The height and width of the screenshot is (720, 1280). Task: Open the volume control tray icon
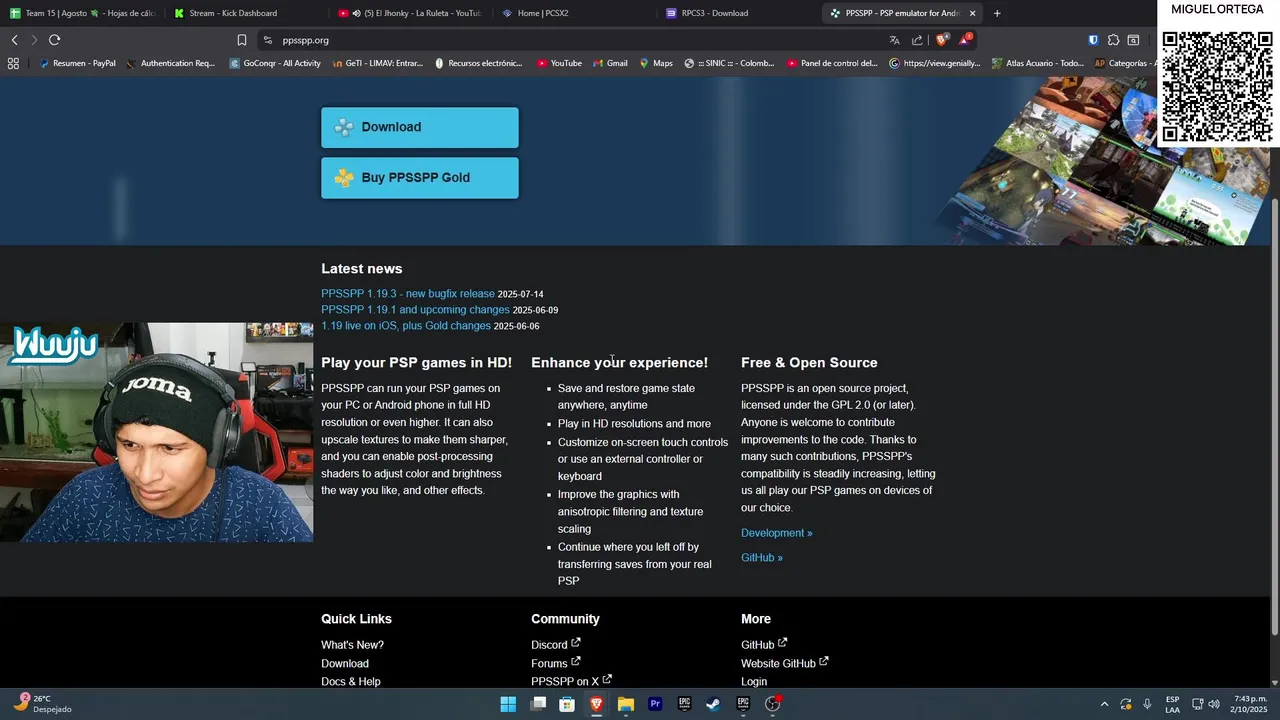pos(1214,704)
